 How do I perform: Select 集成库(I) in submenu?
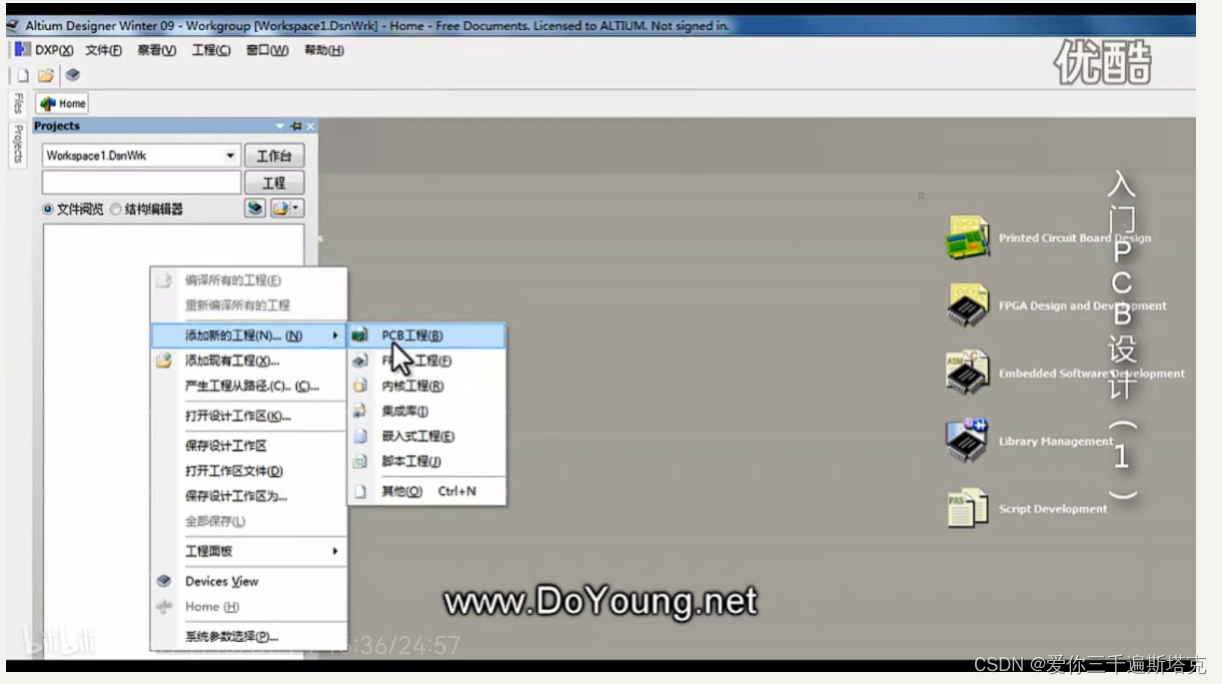427,411
